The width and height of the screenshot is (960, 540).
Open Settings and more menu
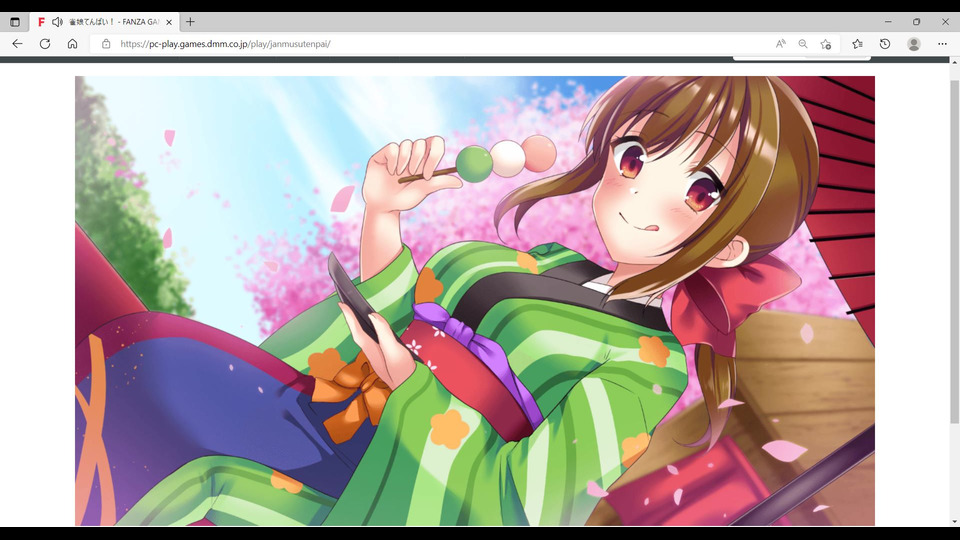[x=942, y=44]
